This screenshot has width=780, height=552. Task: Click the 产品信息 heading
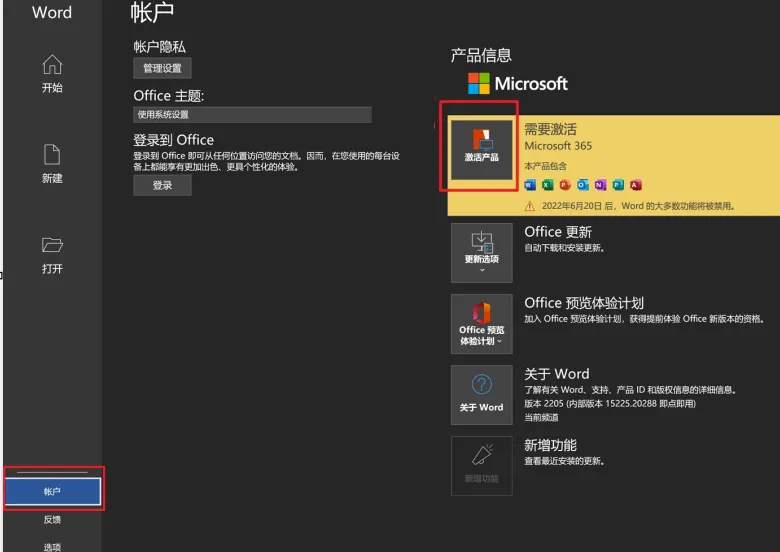481,55
